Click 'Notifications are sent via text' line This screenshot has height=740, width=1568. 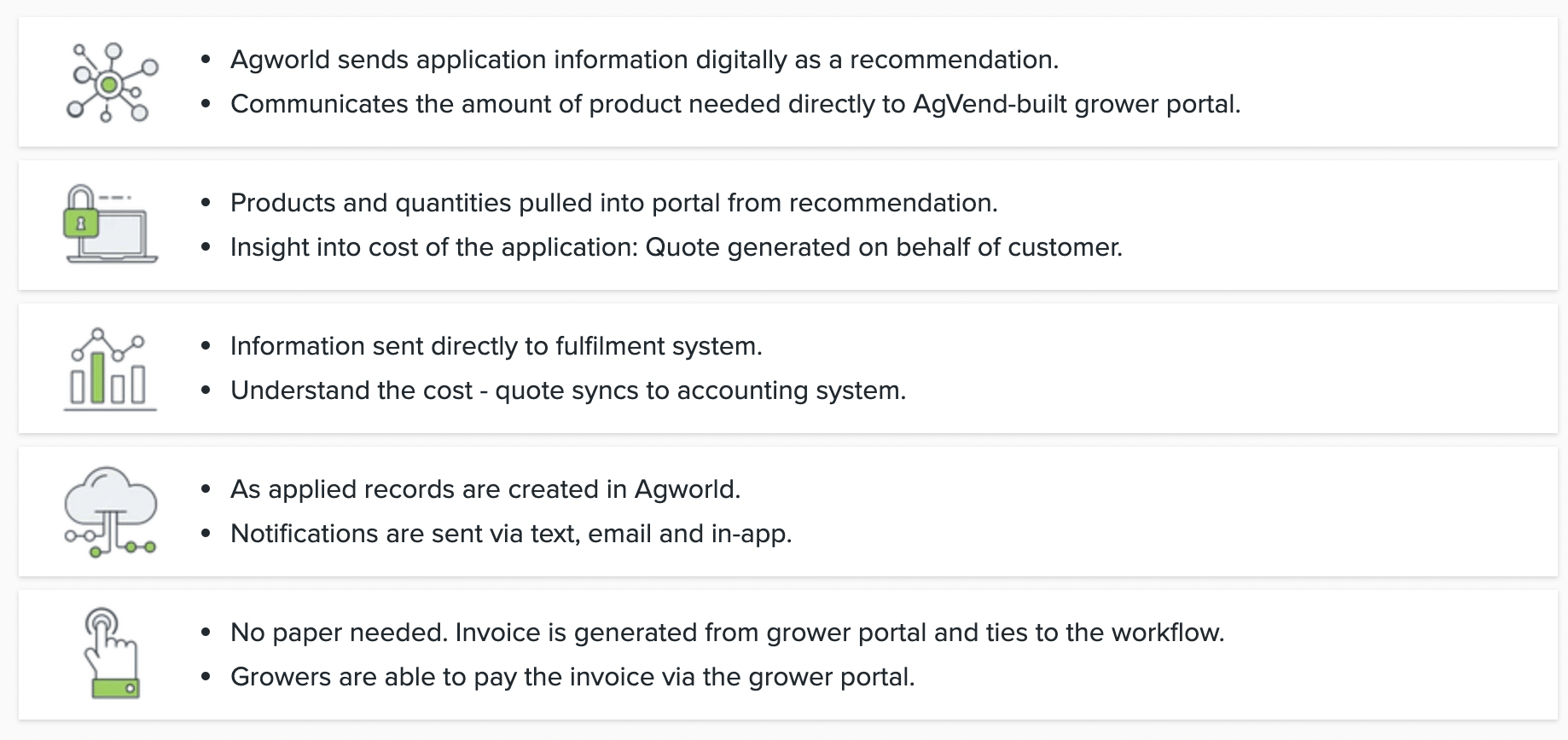[x=511, y=534]
